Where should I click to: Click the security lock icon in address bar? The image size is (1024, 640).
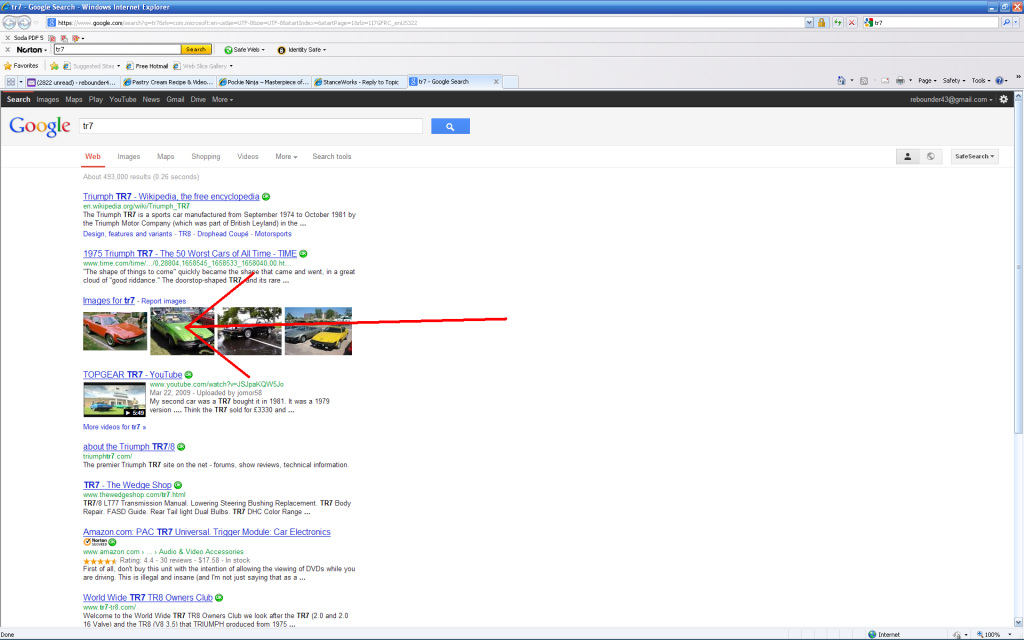pyautogui.click(x=822, y=22)
